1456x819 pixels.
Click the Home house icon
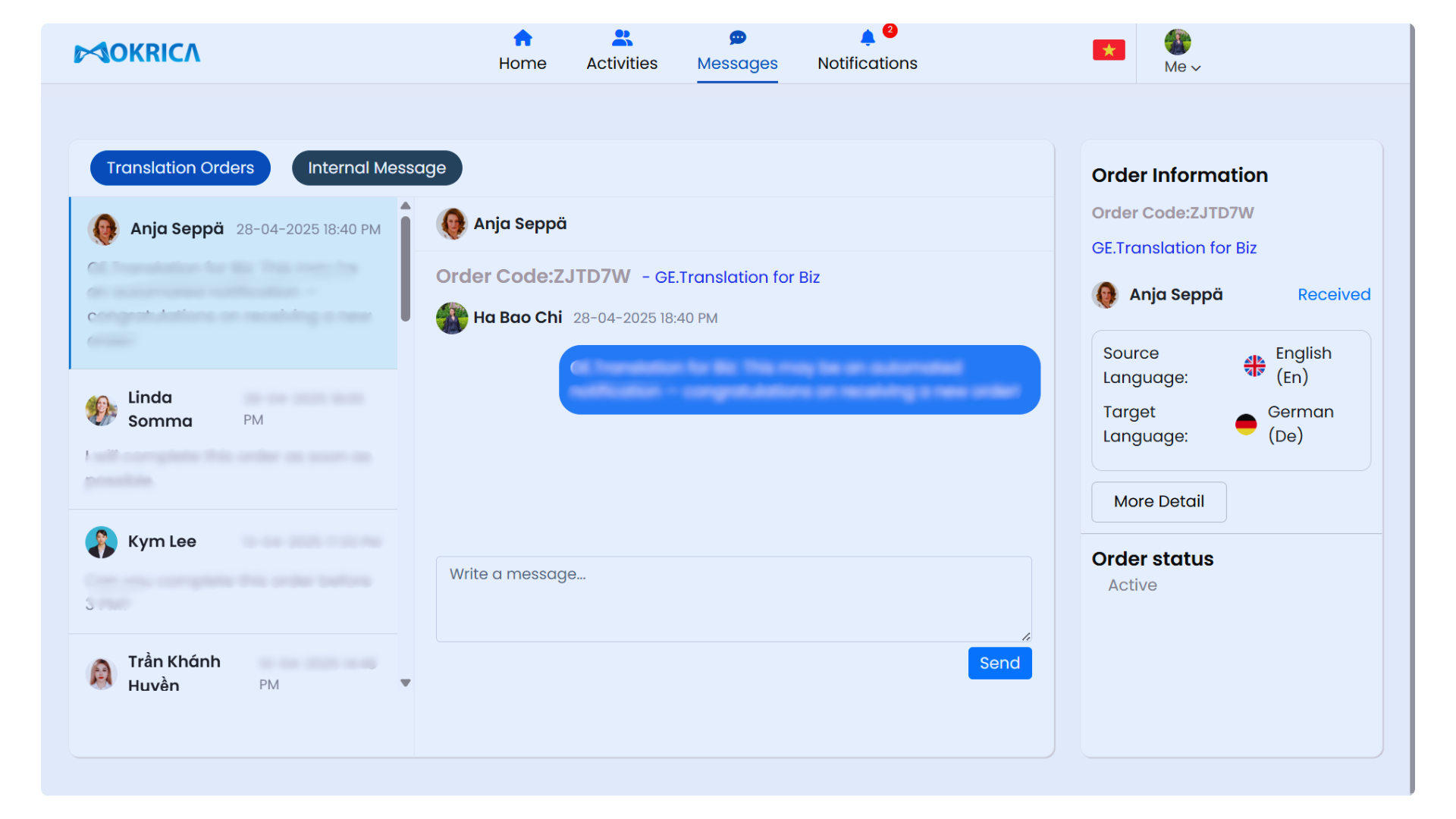(522, 38)
